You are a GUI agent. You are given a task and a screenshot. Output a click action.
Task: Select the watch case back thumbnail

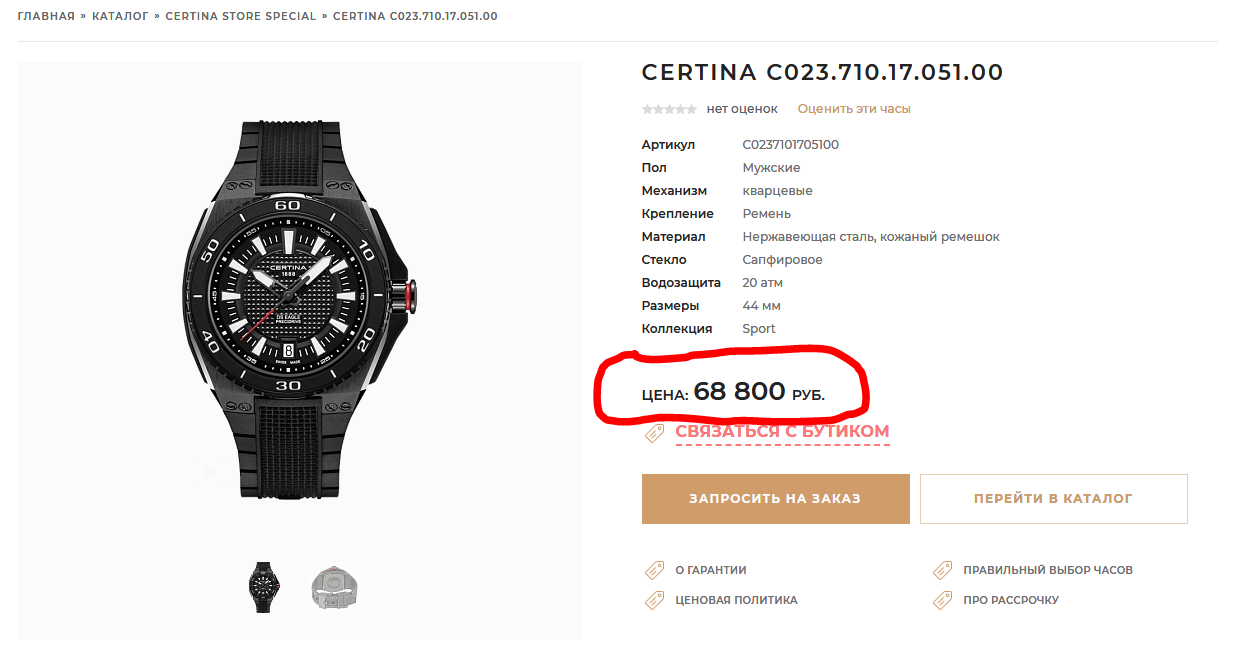tap(334, 587)
